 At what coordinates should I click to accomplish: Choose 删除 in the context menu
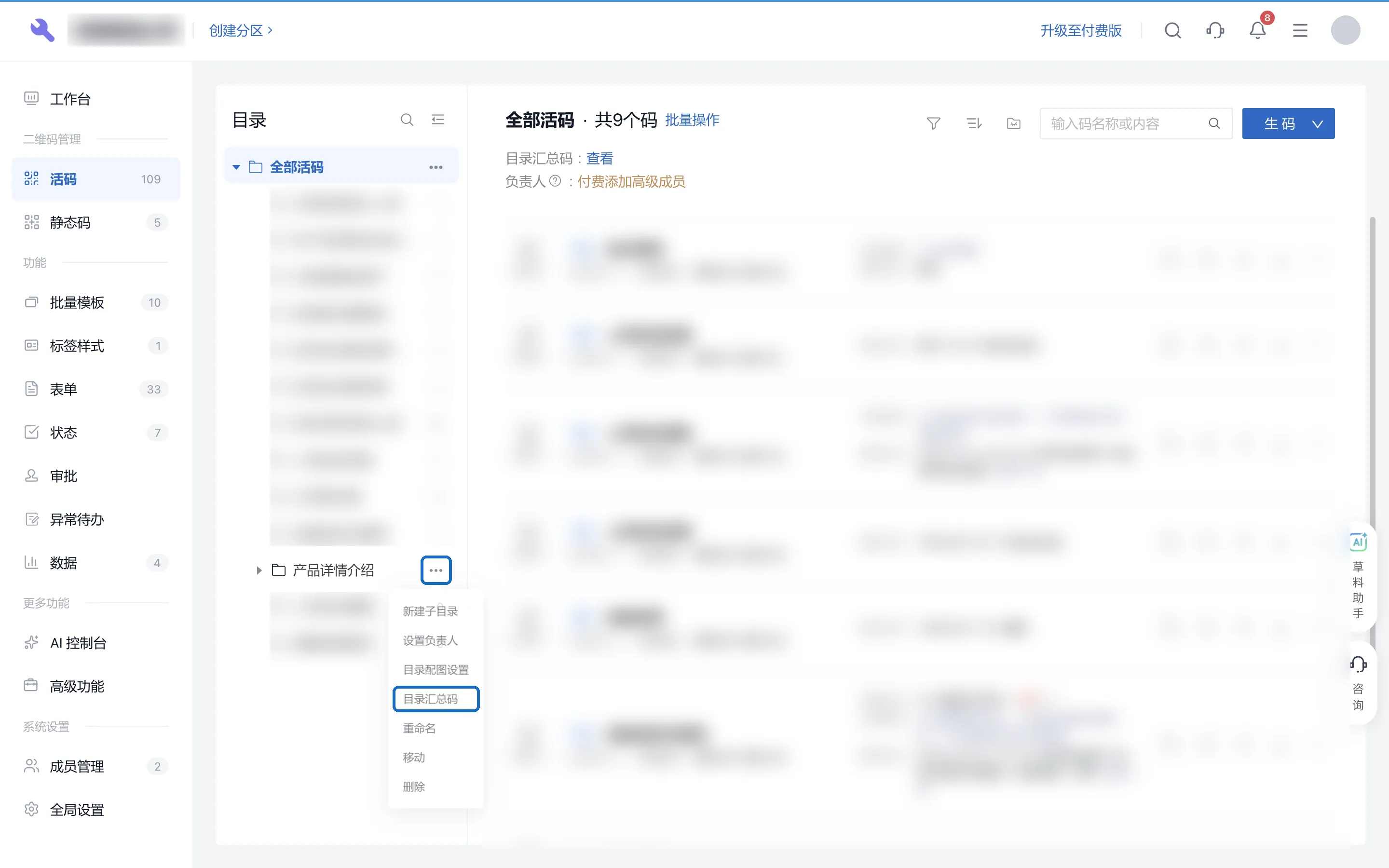pyautogui.click(x=414, y=787)
